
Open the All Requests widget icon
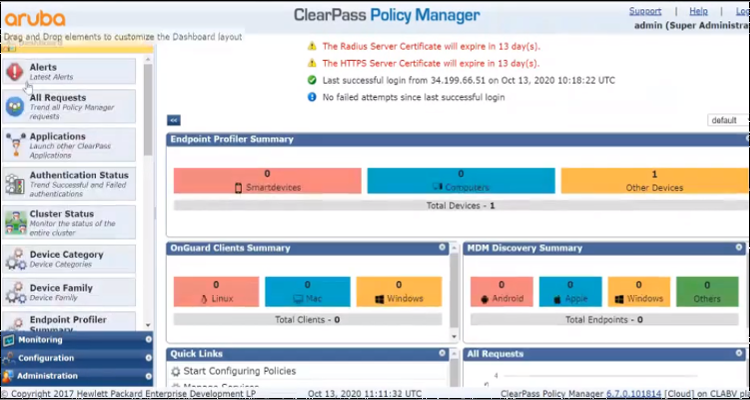click(x=15, y=106)
